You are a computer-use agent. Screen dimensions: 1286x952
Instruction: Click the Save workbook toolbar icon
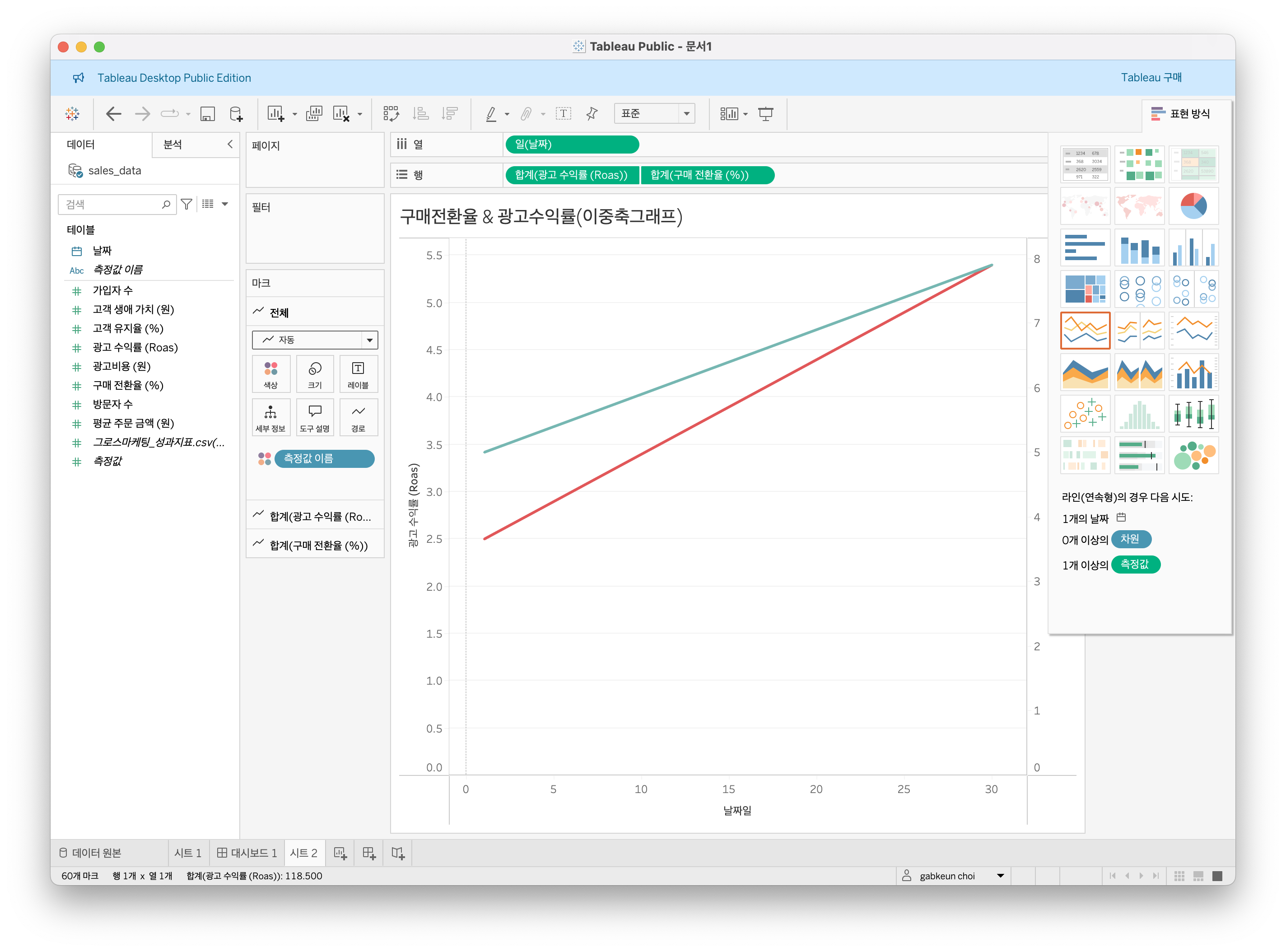pyautogui.click(x=207, y=113)
